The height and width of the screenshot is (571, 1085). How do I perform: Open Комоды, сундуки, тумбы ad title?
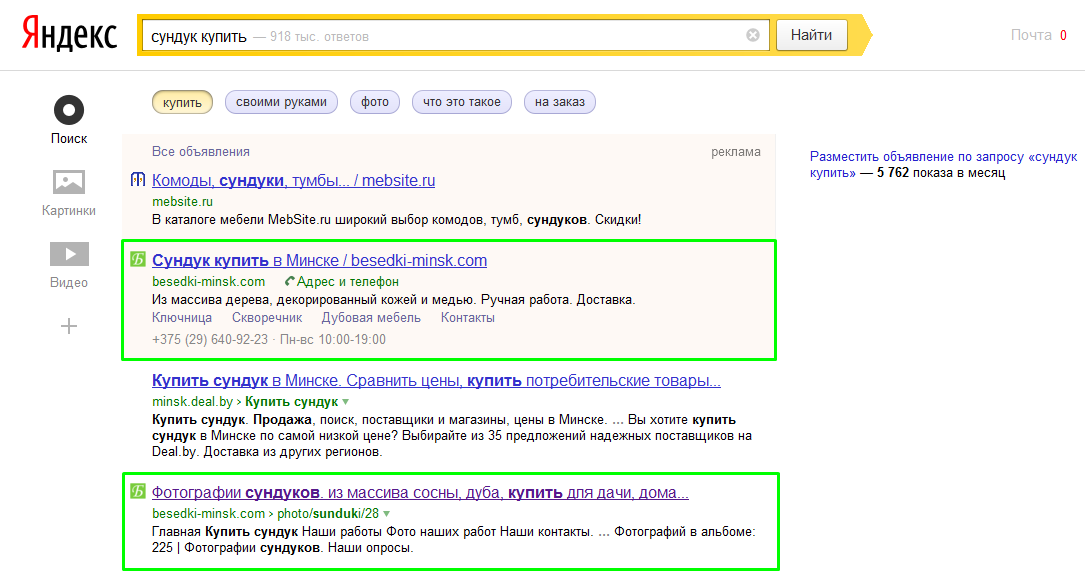(x=293, y=181)
